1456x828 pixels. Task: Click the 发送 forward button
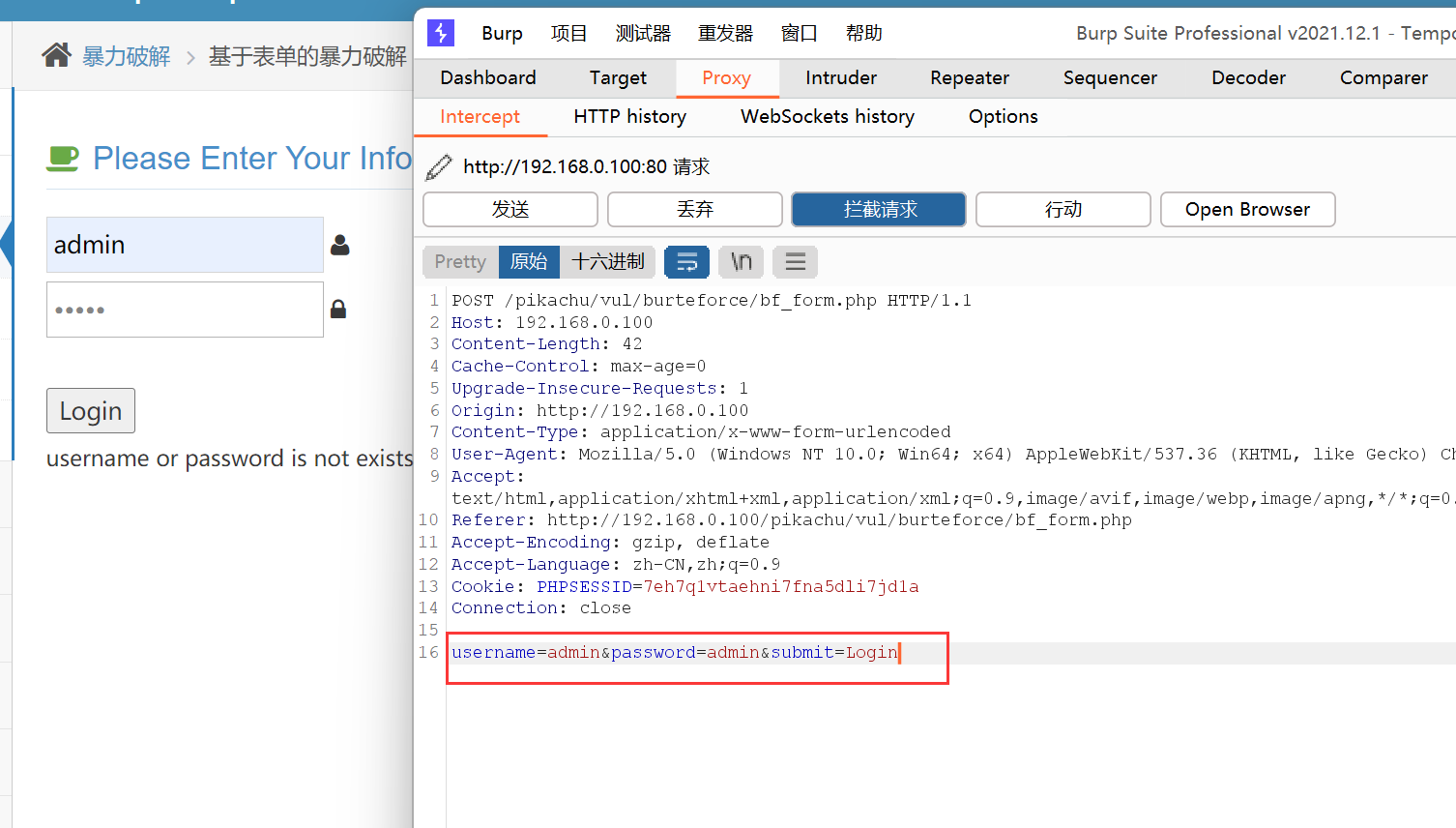pos(510,209)
